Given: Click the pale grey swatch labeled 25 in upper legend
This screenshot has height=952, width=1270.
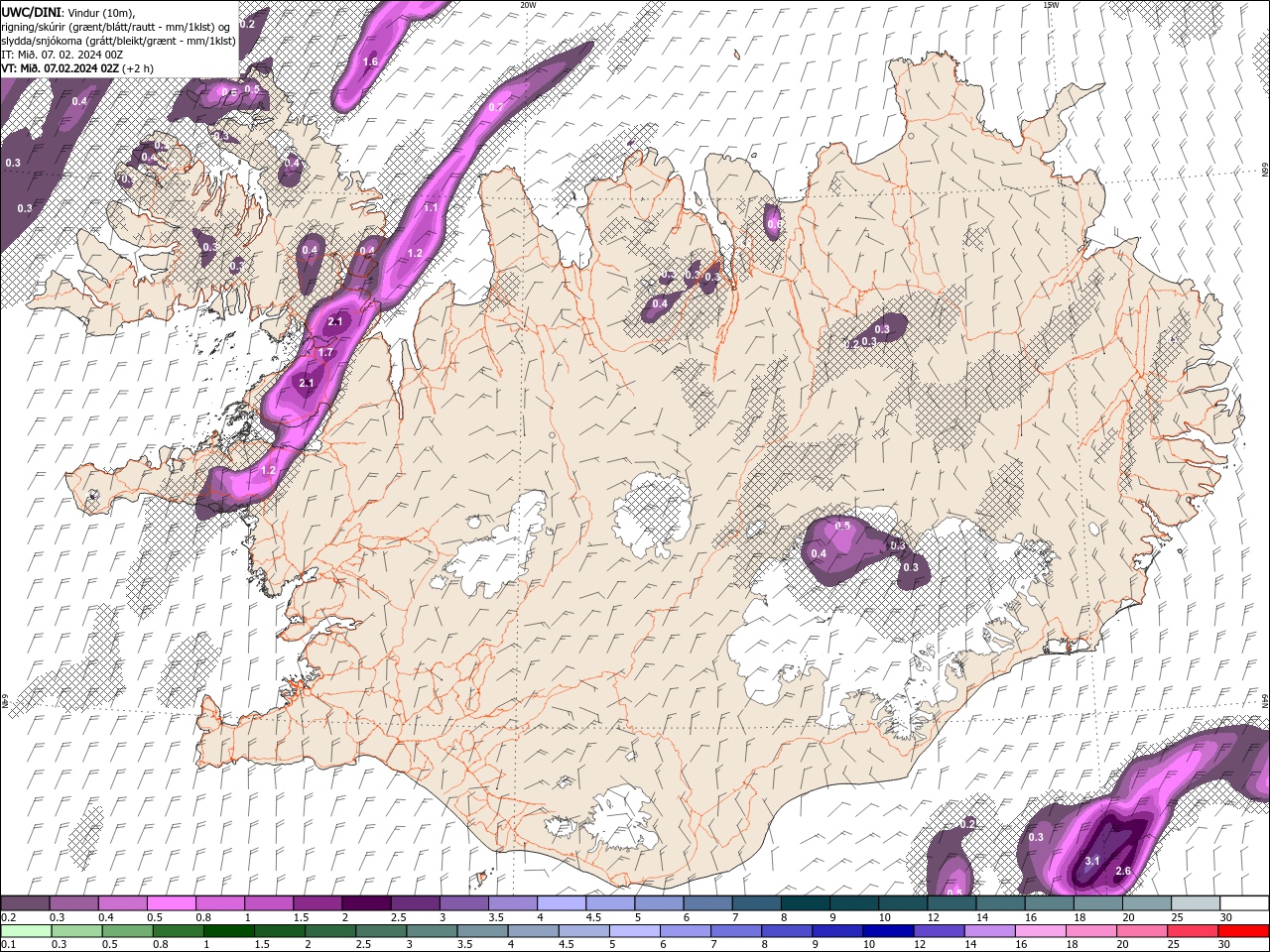Looking at the screenshot, I should pyautogui.click(x=1196, y=903).
